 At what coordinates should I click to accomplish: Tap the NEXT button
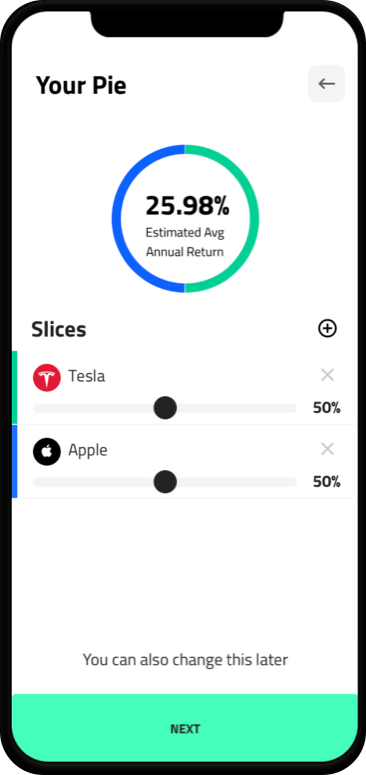click(185, 729)
